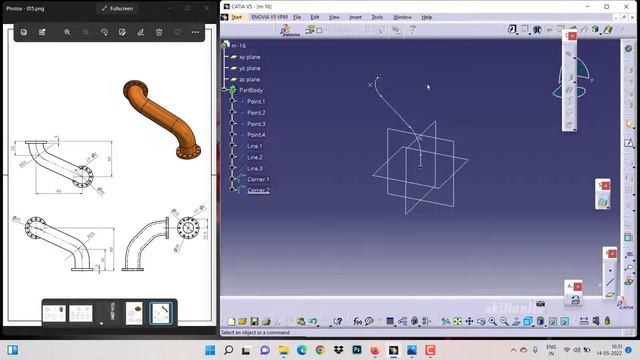Open Microsoft Edge from the taskbar
640x360 pixels.
302,350
